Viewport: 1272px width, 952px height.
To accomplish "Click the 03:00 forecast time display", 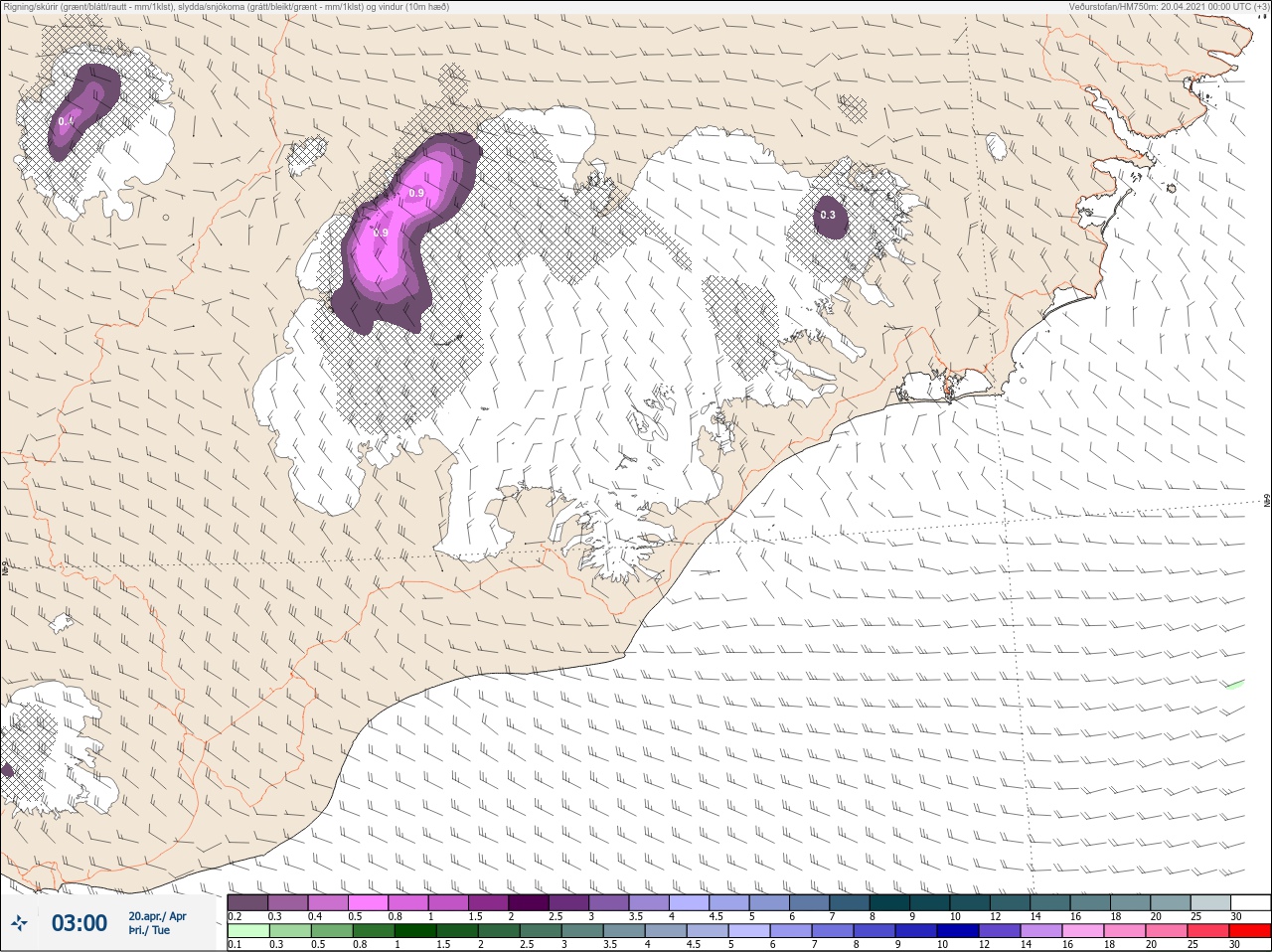I will 79,923.
